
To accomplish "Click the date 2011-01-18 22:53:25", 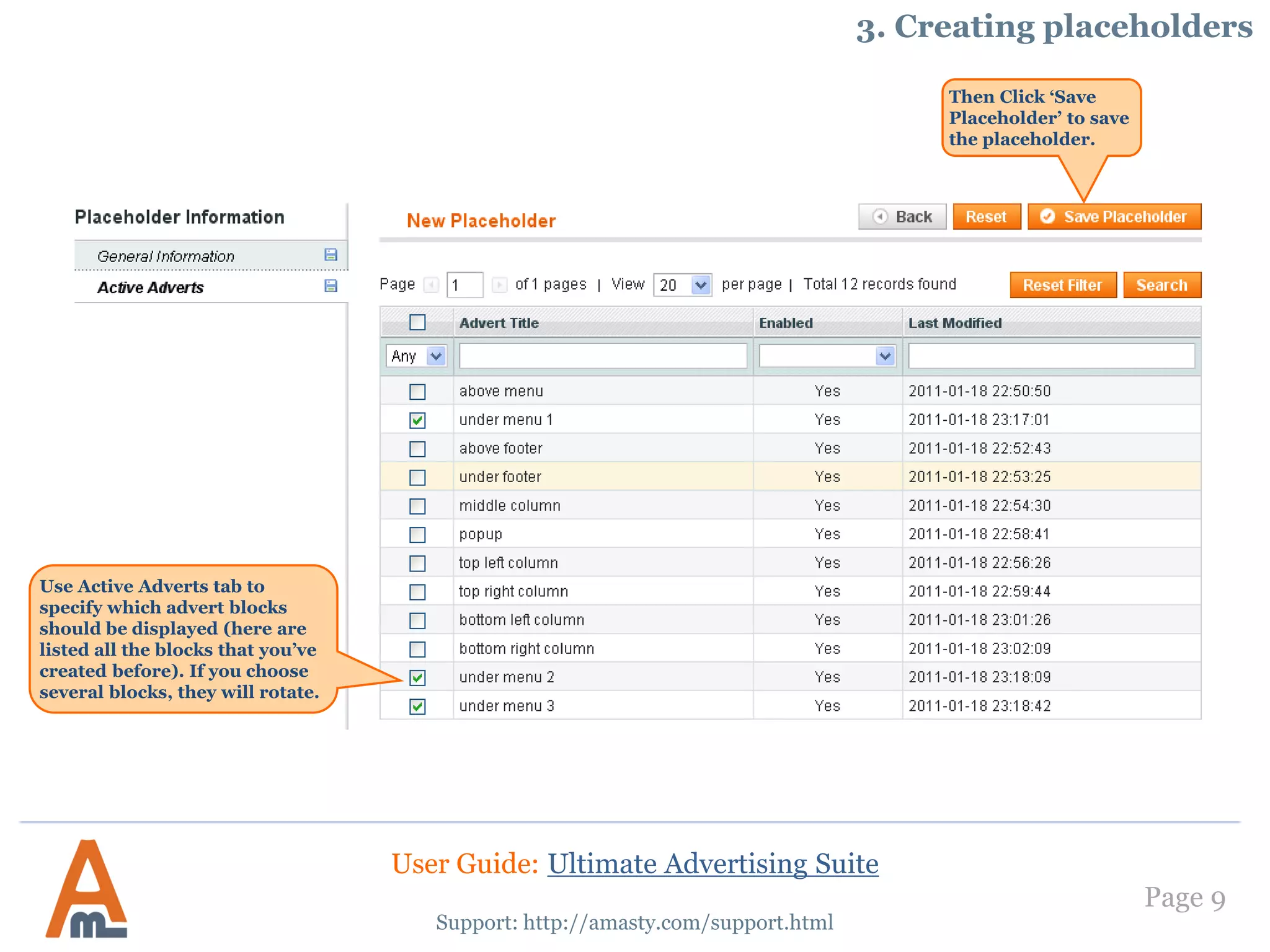I will click(980, 477).
